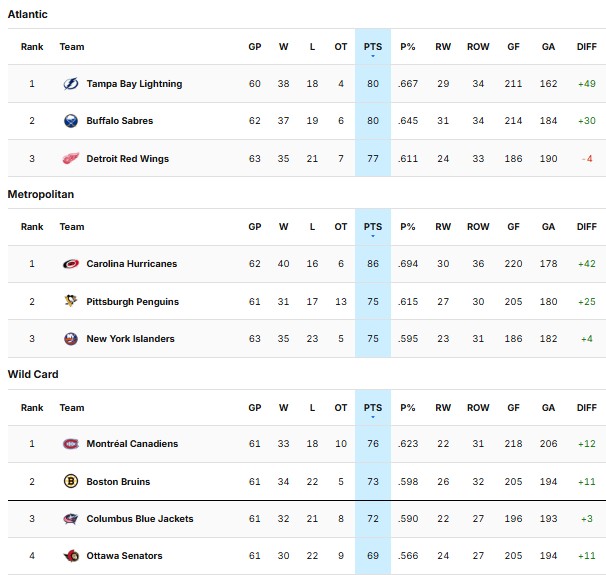Click the Boston Bruins logo
This screenshot has height=575, width=606.
[x=70, y=482]
